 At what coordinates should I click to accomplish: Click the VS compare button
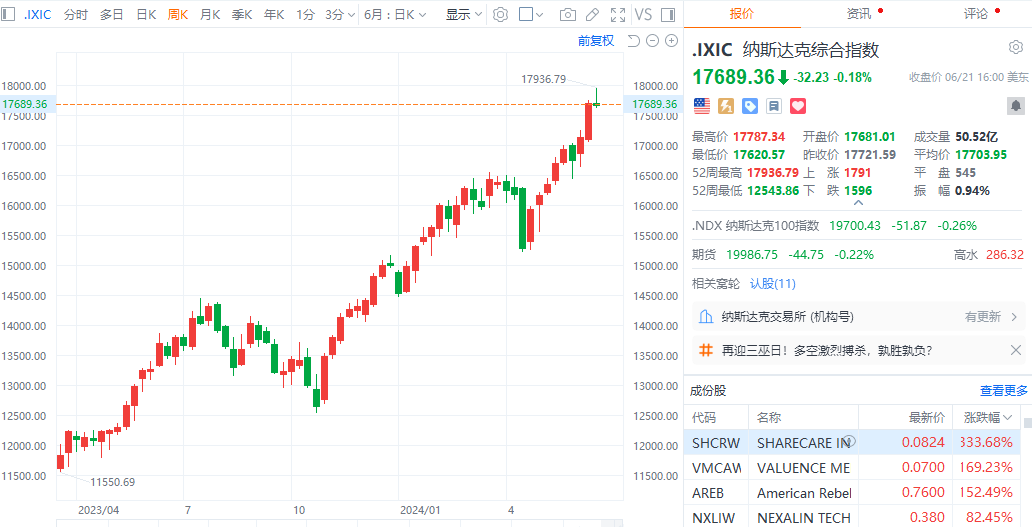coord(643,14)
